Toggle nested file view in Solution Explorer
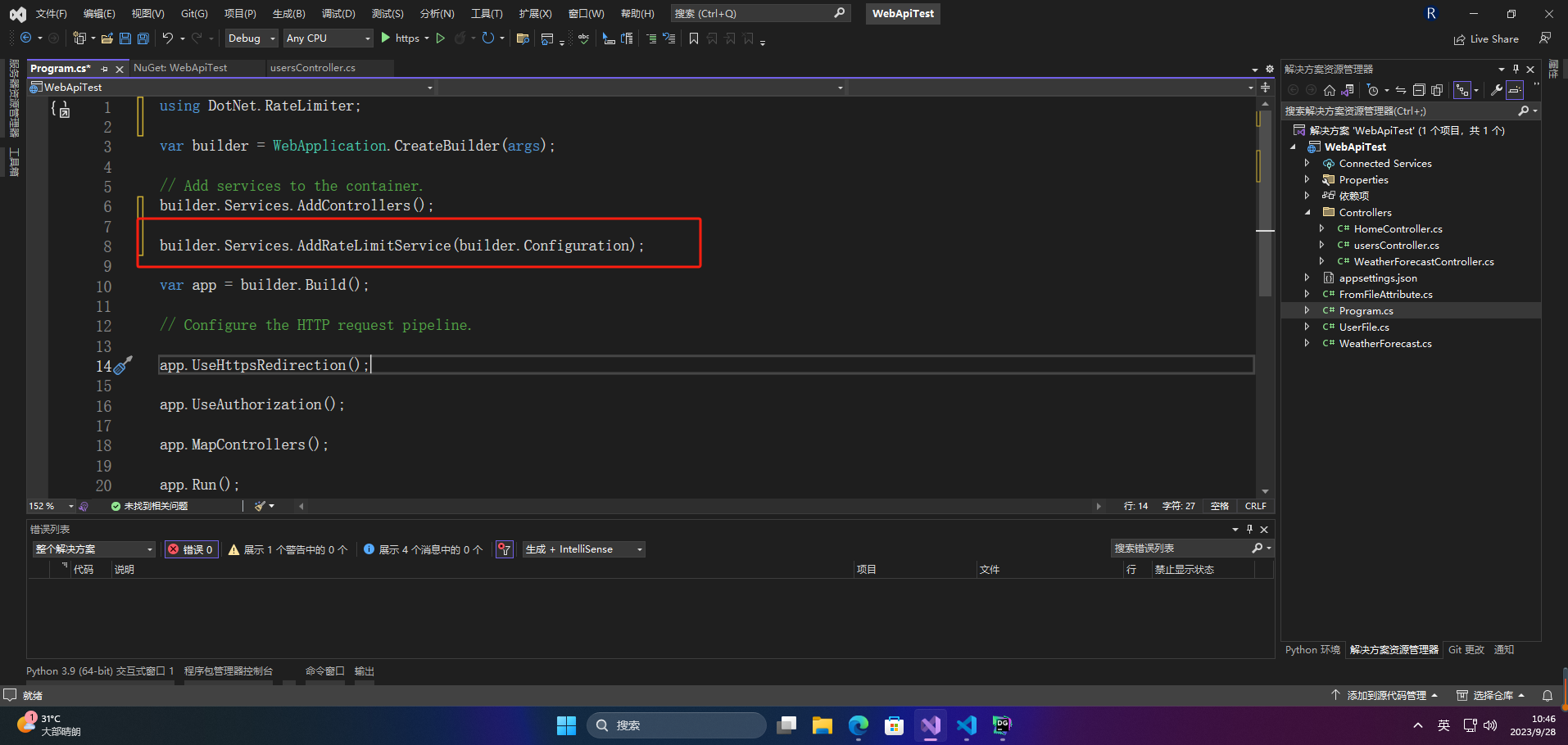Screen dimensions: 1568x745 click(1462, 90)
